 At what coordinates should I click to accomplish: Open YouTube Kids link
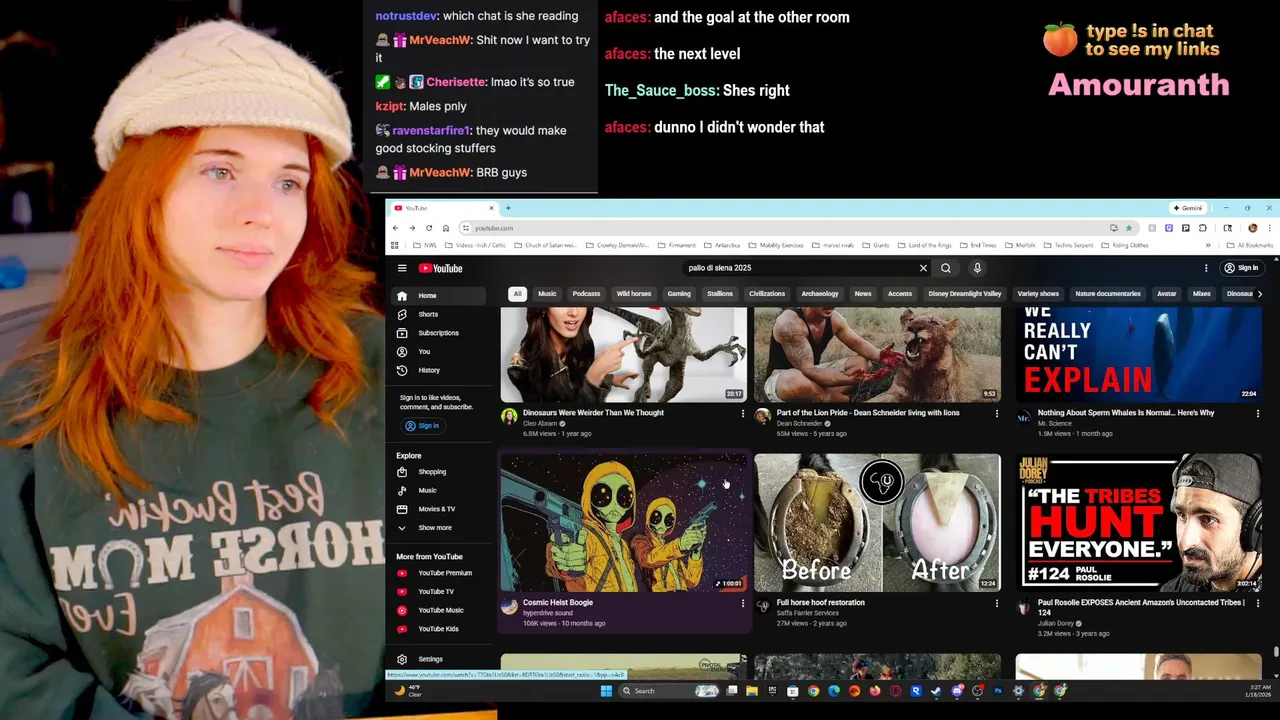(440, 629)
